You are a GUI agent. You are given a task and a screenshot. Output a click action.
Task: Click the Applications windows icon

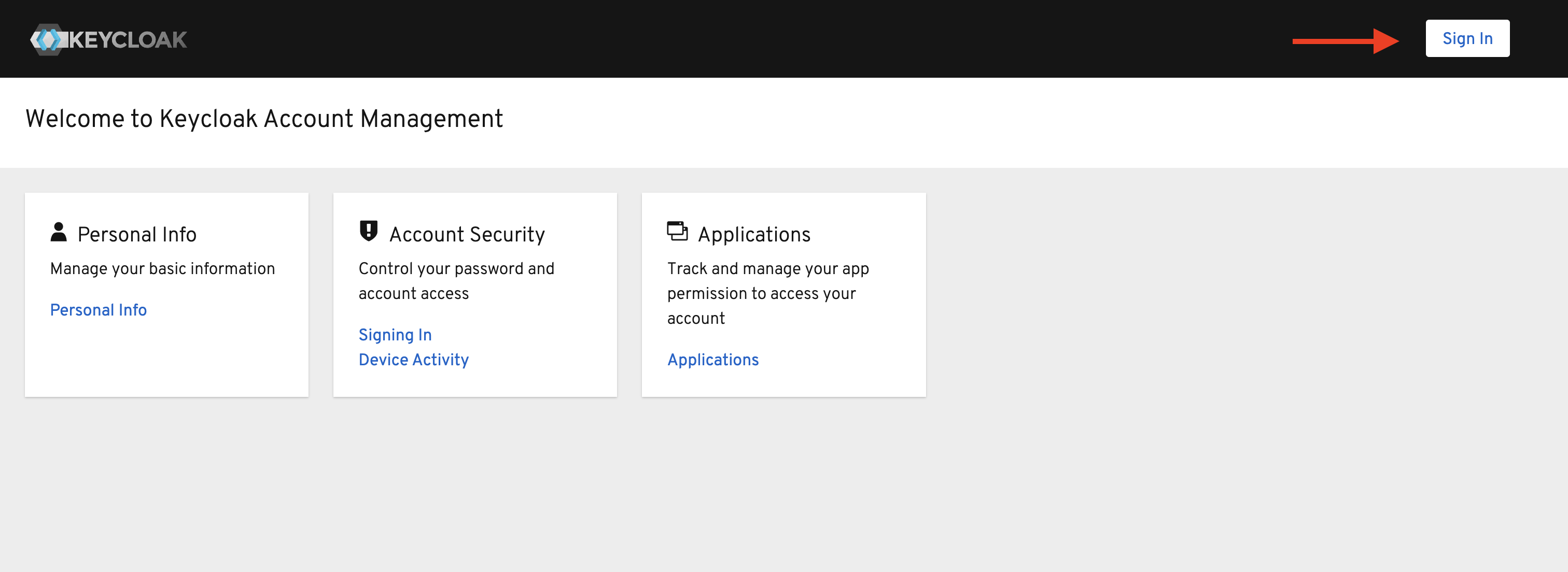[x=677, y=231]
